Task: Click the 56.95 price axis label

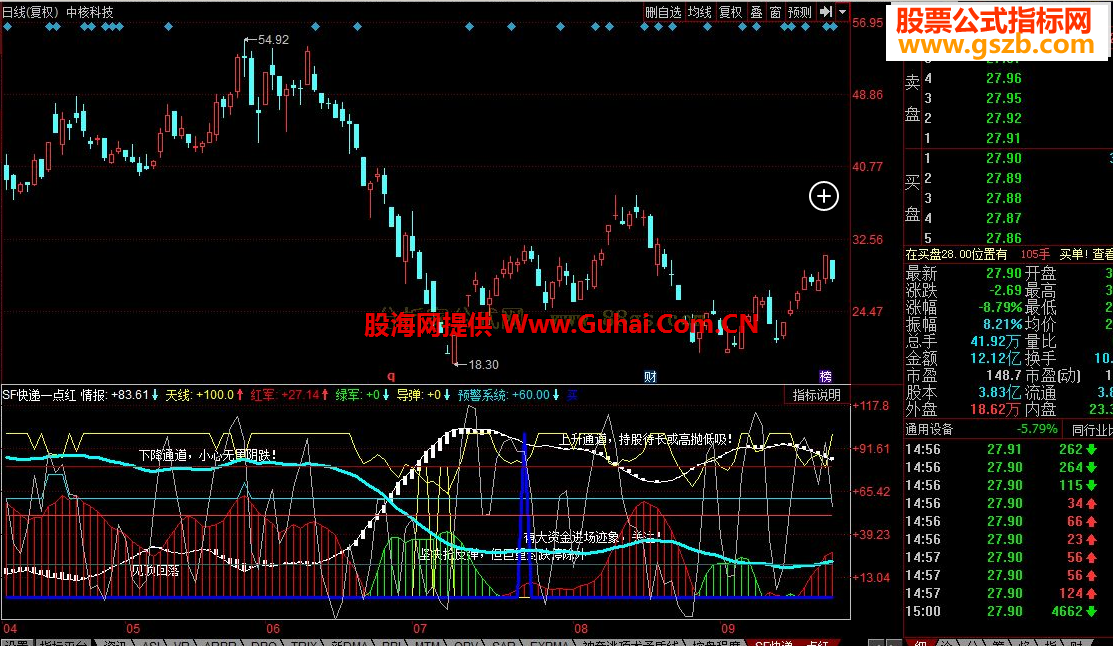Action: [867, 23]
